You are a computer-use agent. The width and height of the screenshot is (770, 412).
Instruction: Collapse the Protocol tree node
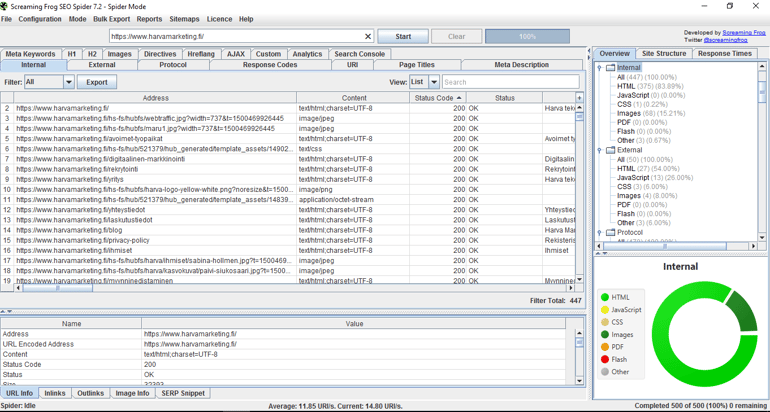coord(600,233)
